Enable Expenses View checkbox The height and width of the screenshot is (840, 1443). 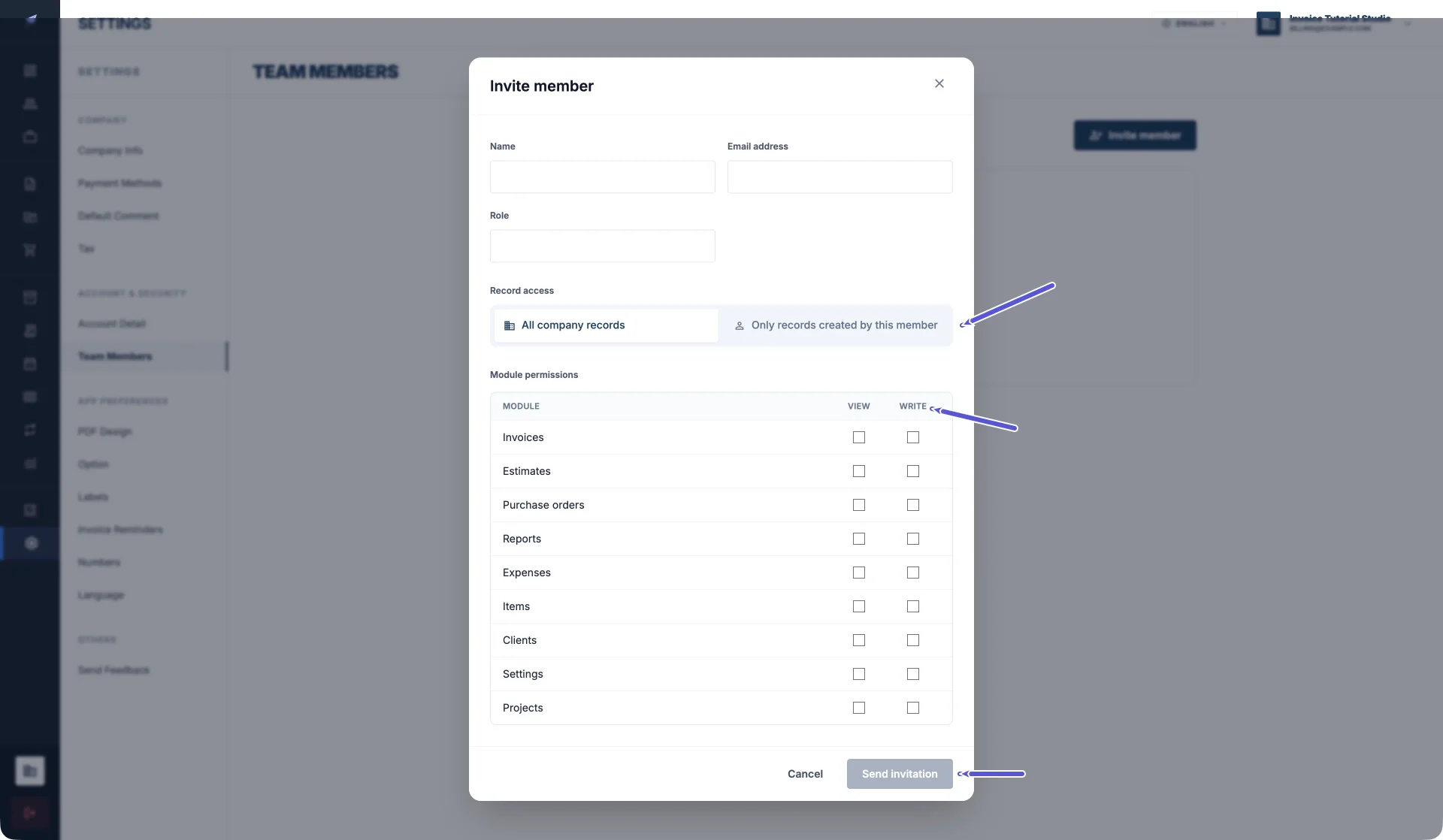pyautogui.click(x=859, y=573)
